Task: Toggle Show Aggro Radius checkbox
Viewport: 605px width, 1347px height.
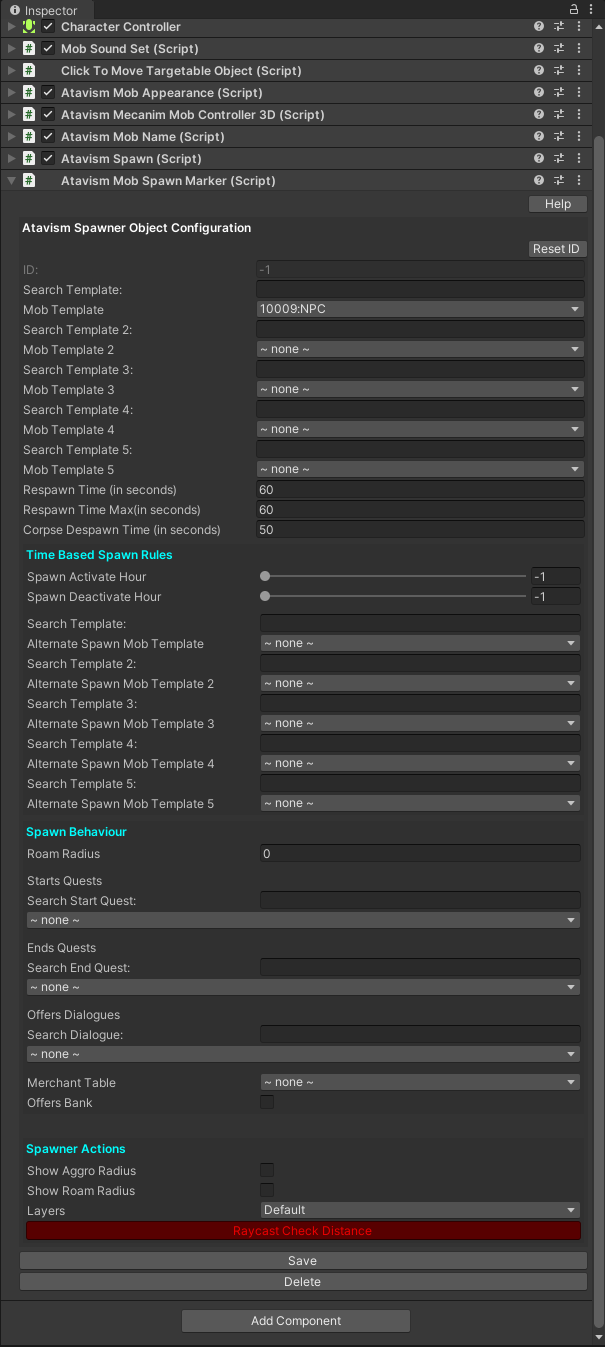Action: [267, 1170]
